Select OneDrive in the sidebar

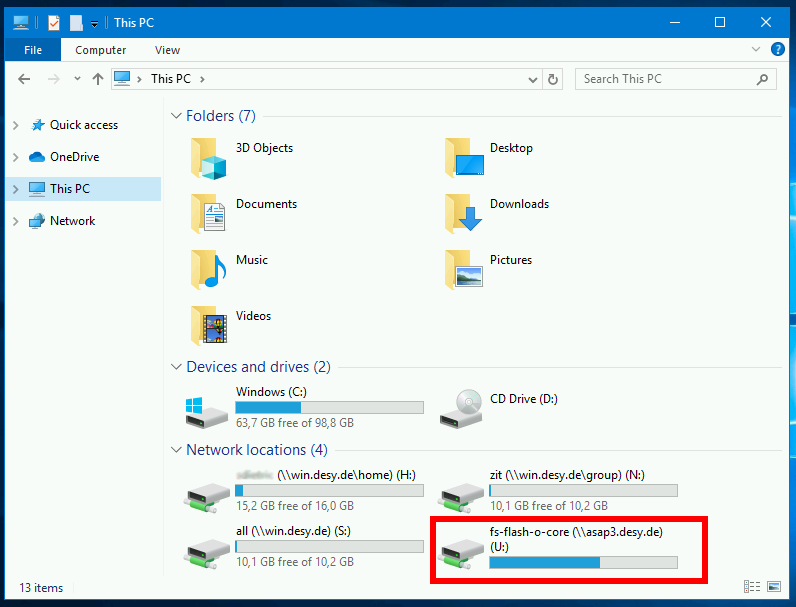[75, 157]
